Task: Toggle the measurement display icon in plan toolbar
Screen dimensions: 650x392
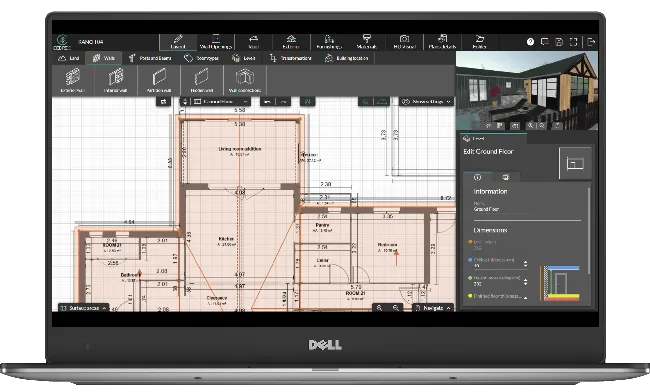Action: 308,102
